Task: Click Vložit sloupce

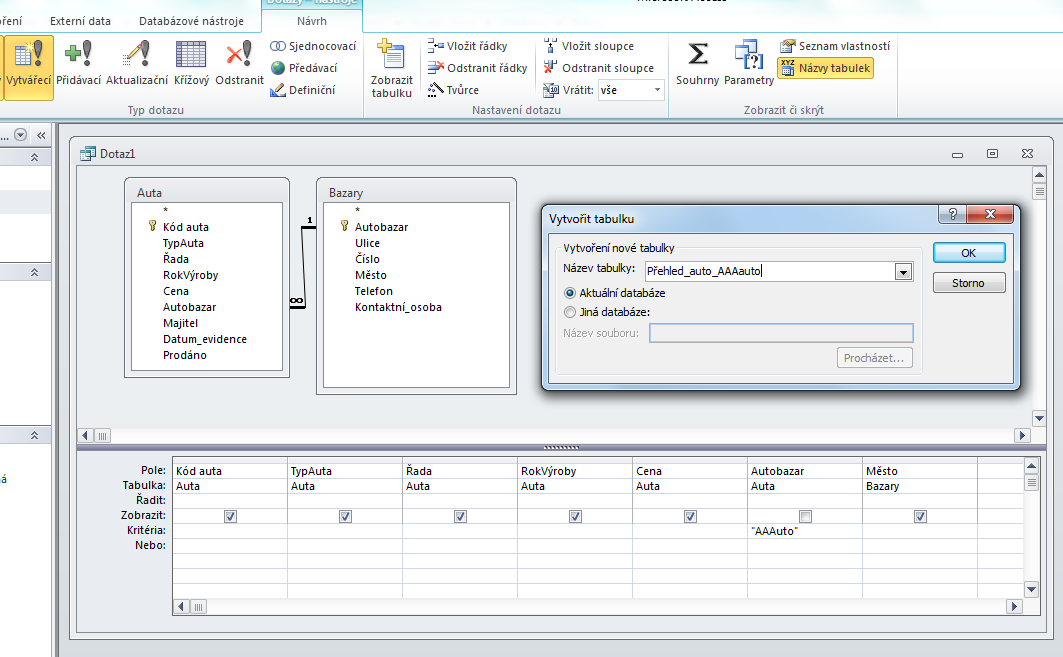Action: 589,46
